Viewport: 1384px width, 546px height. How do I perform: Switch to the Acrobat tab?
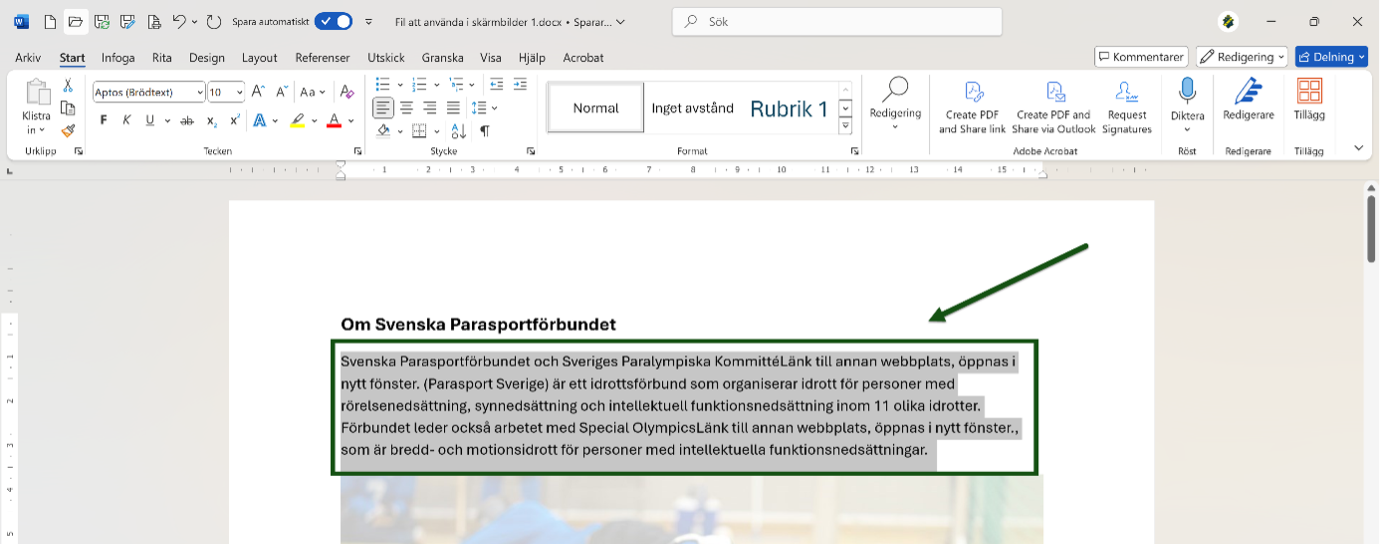(584, 58)
